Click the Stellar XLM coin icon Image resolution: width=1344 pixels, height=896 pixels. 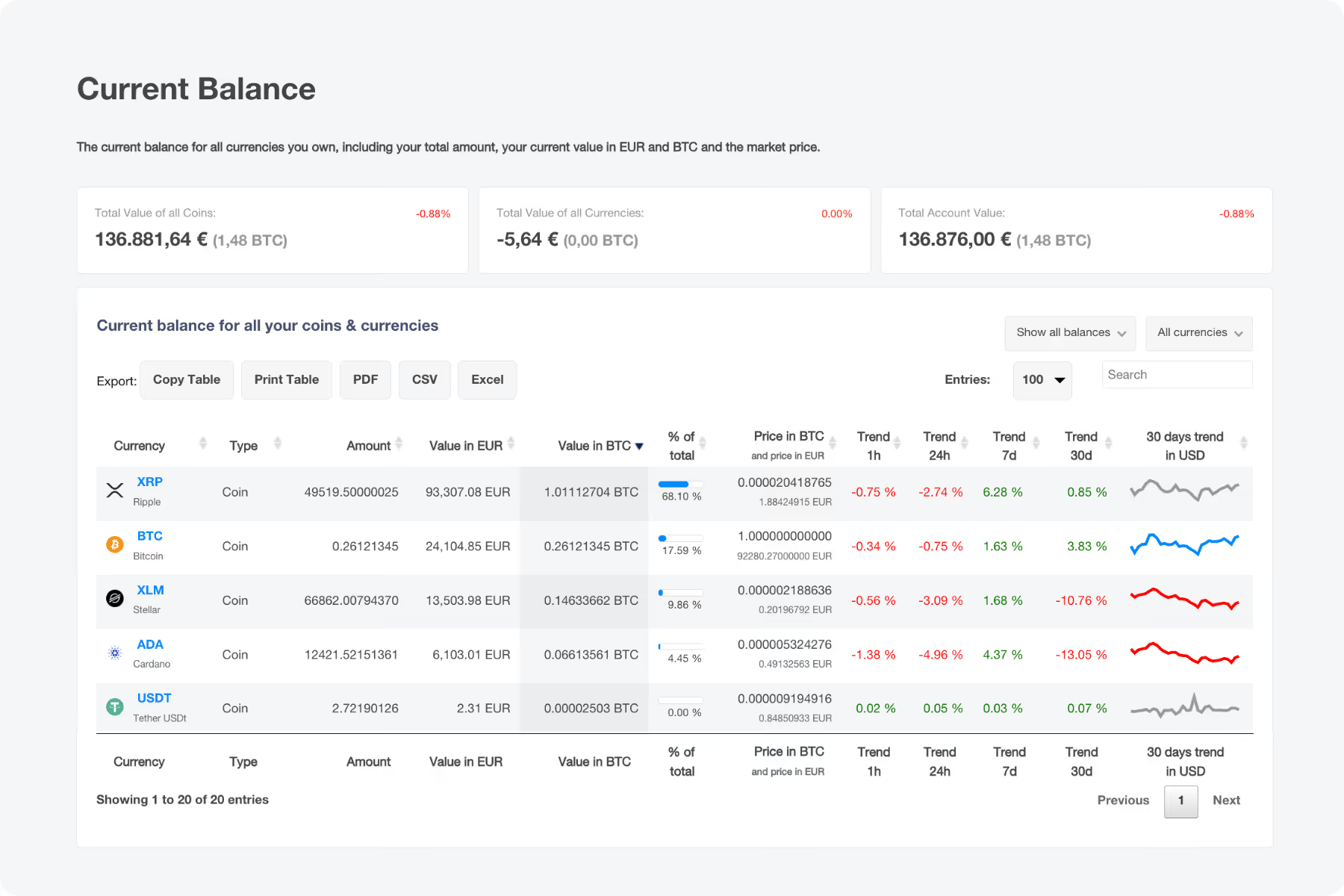(114, 600)
